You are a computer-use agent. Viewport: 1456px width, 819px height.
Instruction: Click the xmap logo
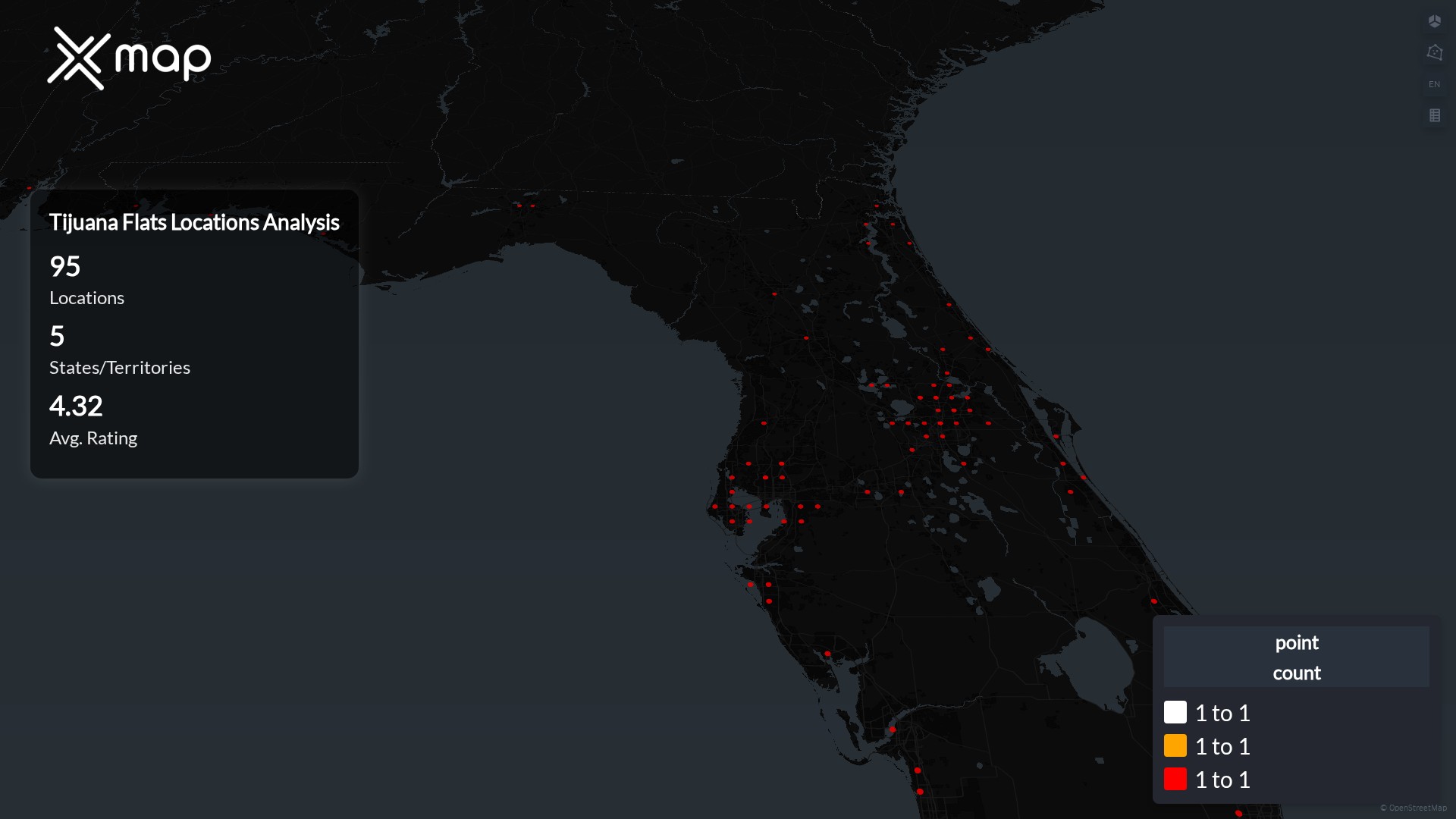(x=129, y=58)
